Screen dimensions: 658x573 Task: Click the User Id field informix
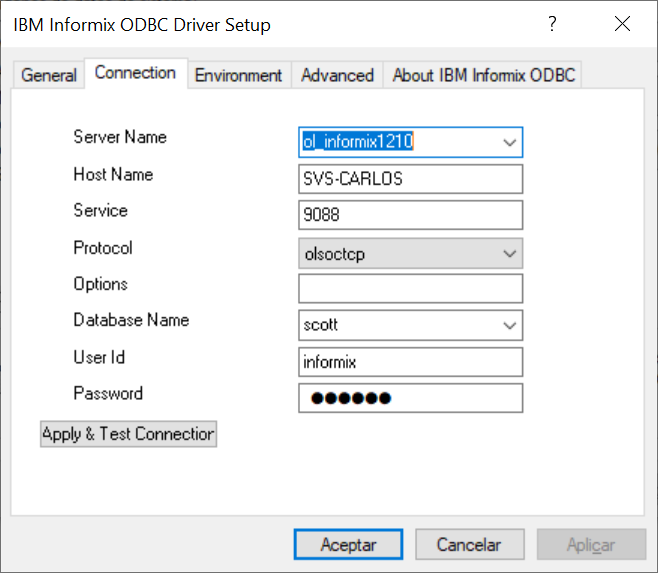pyautogui.click(x=410, y=362)
